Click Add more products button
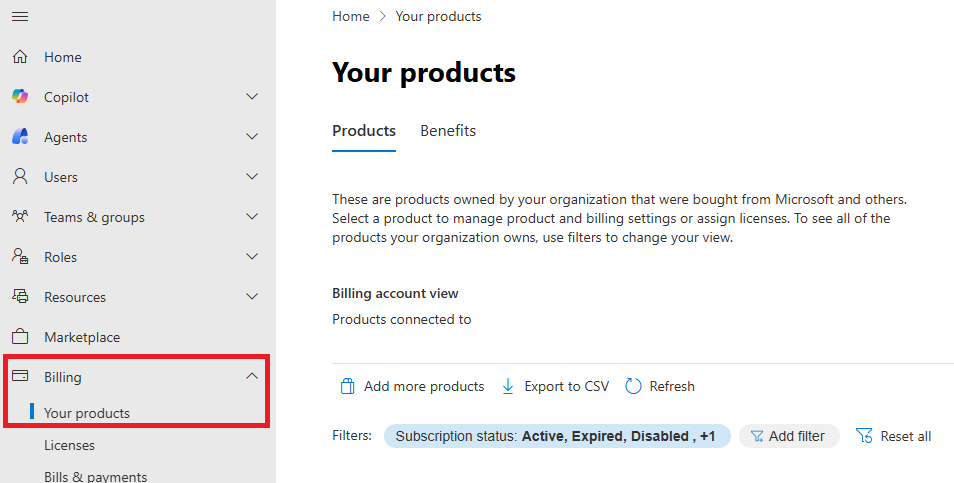The image size is (954, 483). [412, 386]
